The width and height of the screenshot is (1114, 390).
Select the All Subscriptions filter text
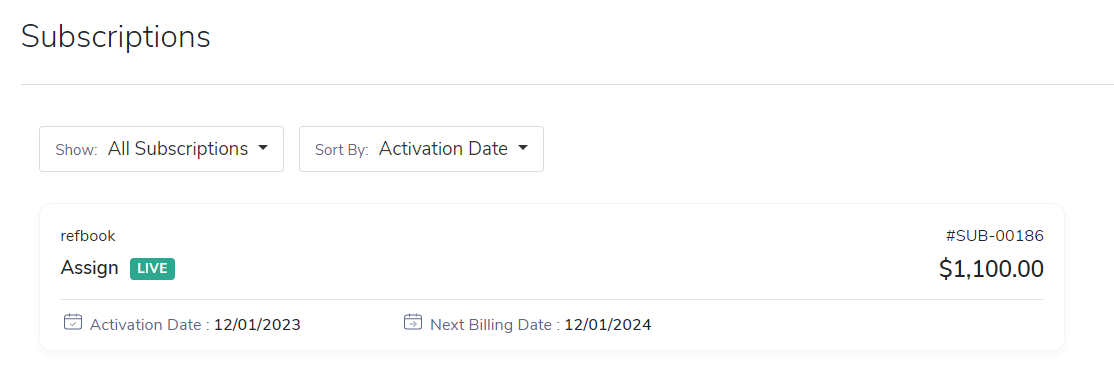tap(178, 148)
